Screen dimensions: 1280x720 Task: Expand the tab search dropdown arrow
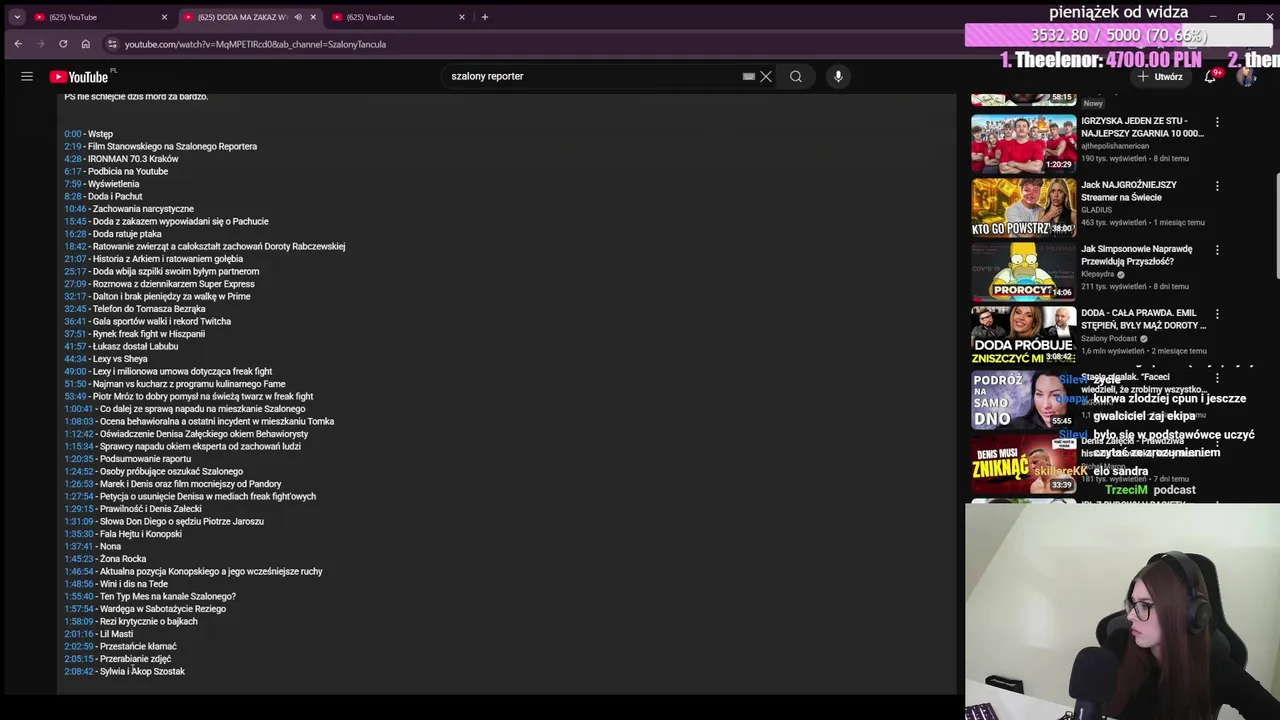point(17,17)
